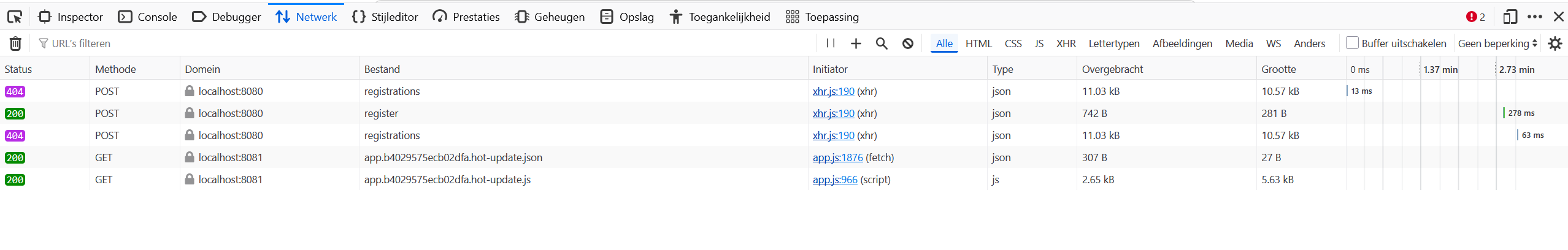Open the devtools more options menu

(1534, 17)
